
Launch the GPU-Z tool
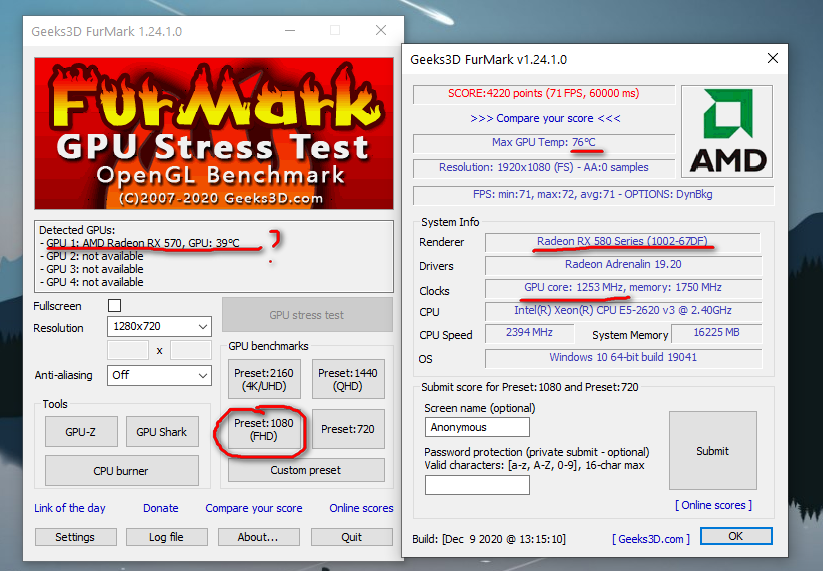tap(81, 432)
